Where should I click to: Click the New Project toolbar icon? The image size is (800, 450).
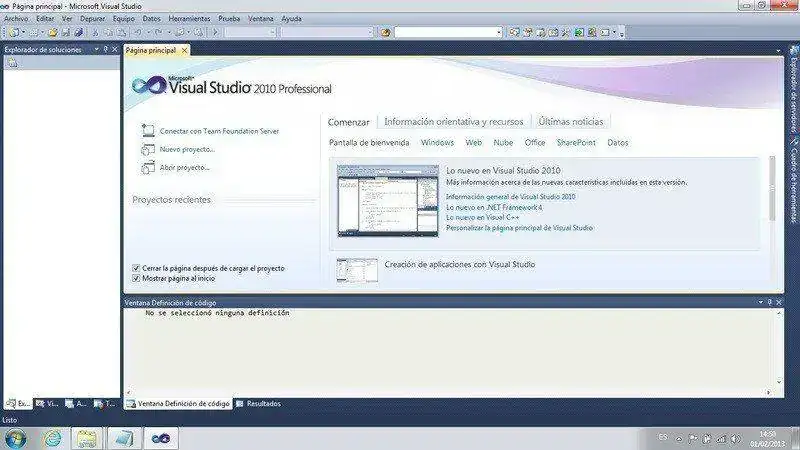tap(14, 32)
